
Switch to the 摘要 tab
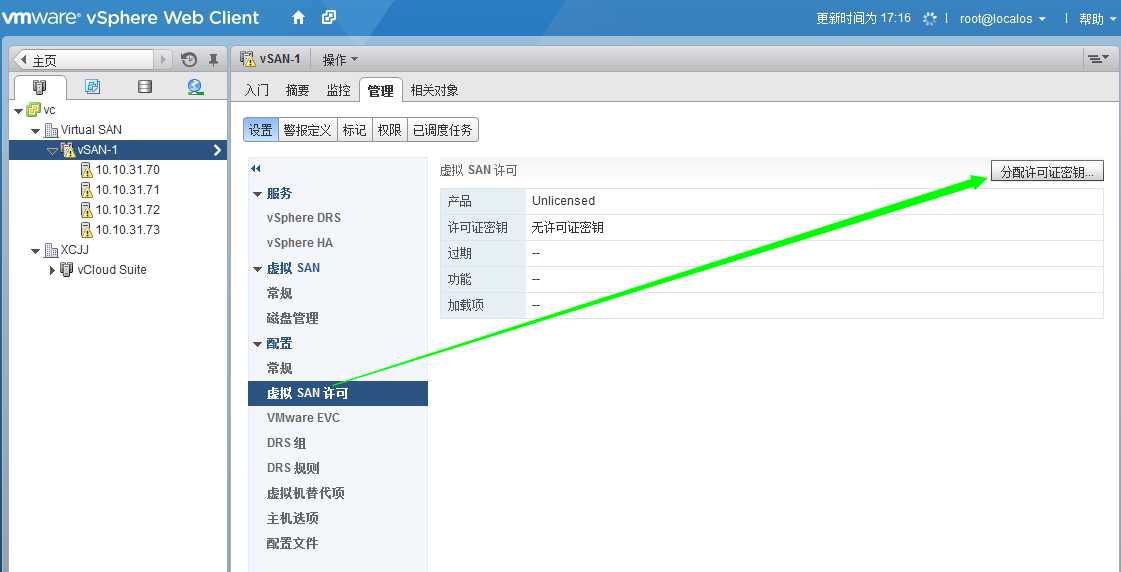297,90
